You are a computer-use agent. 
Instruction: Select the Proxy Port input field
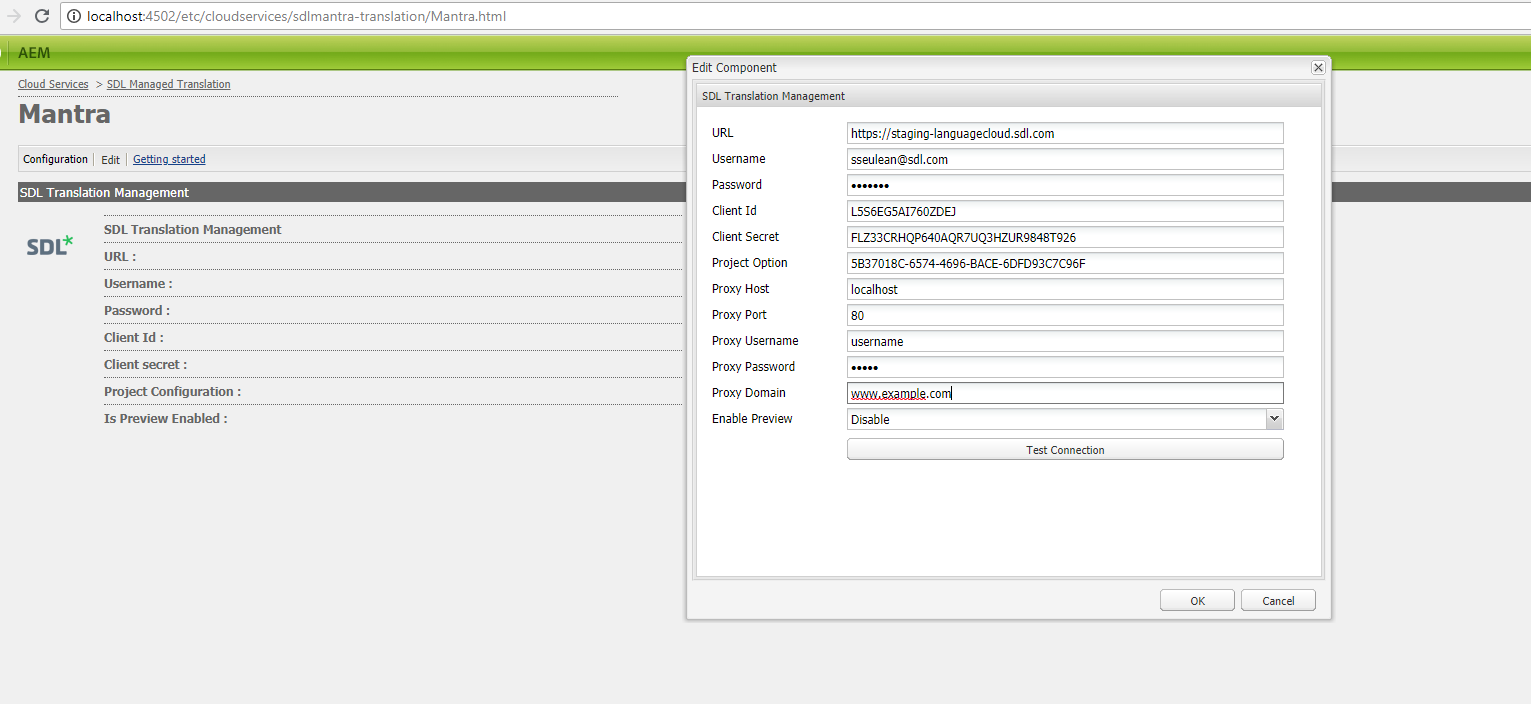pos(1064,315)
